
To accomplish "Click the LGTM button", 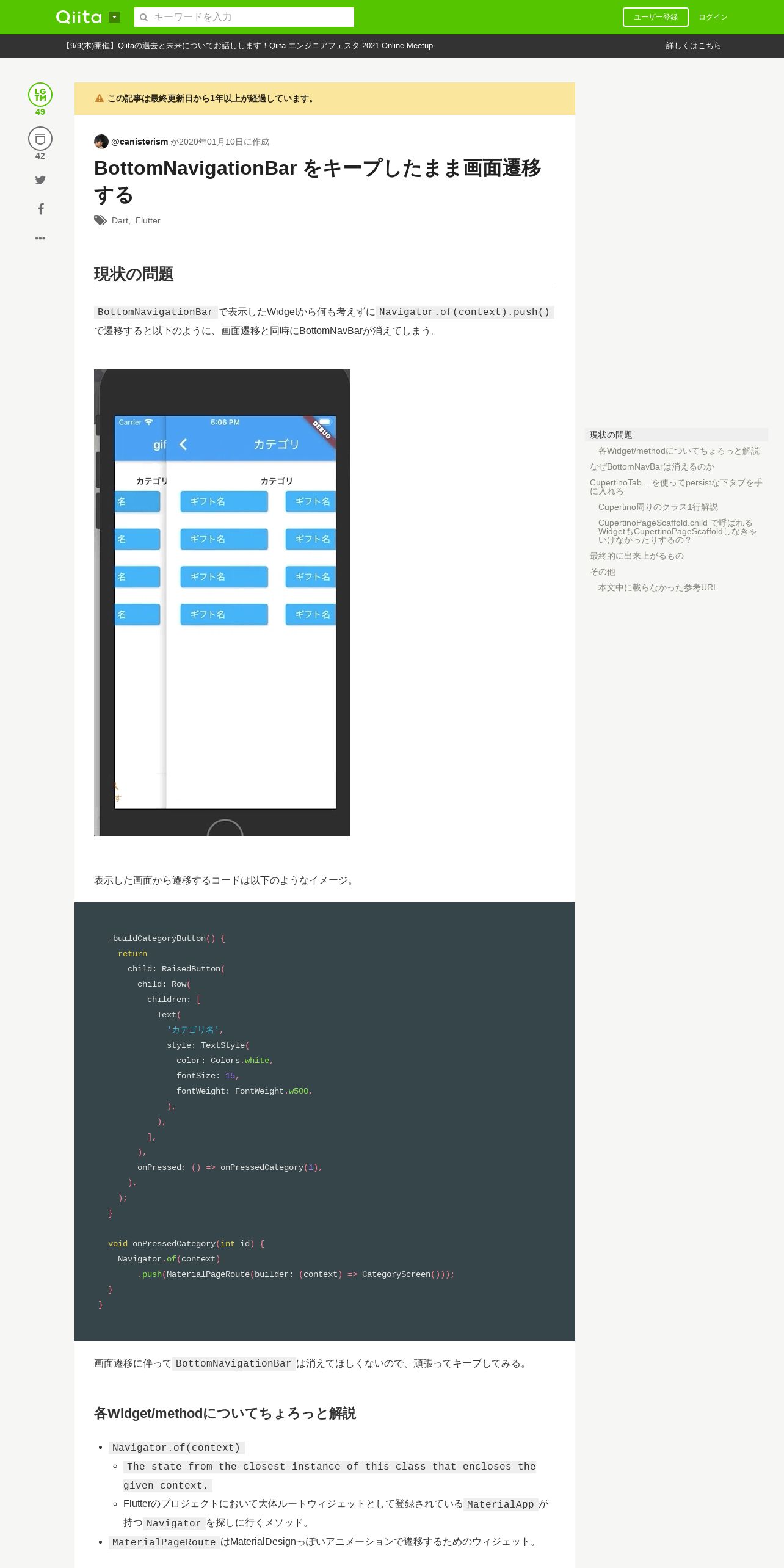I will coord(40,95).
